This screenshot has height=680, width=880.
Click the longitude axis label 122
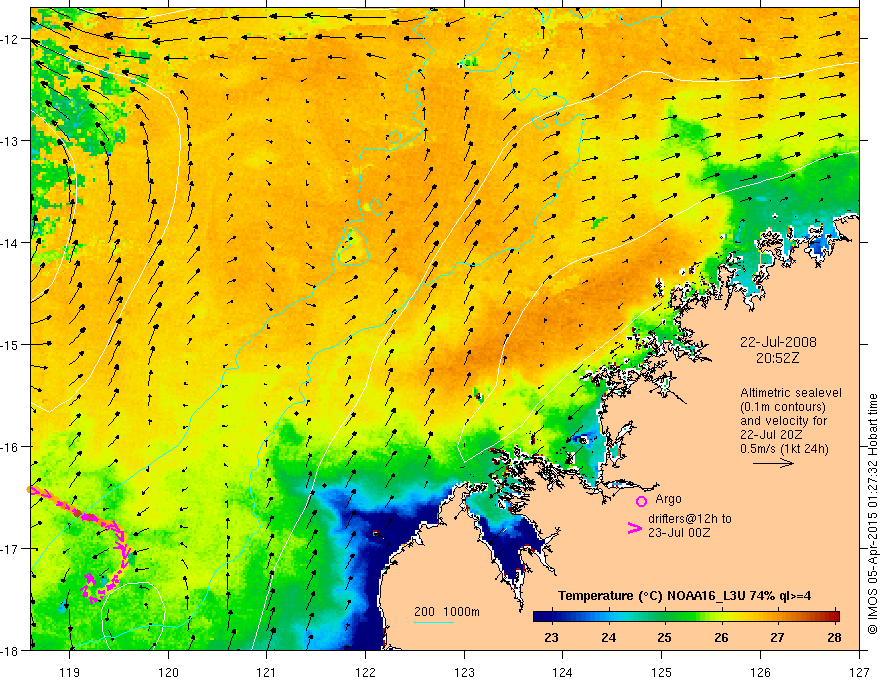(365, 672)
